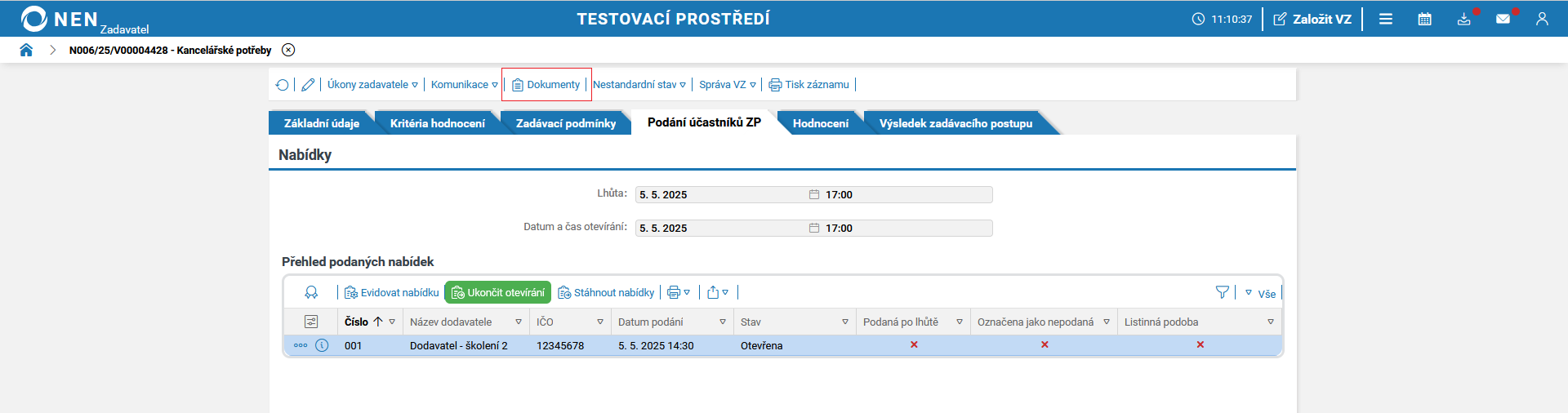Open the table column settings icon
The image size is (1568, 413).
coord(311,322)
